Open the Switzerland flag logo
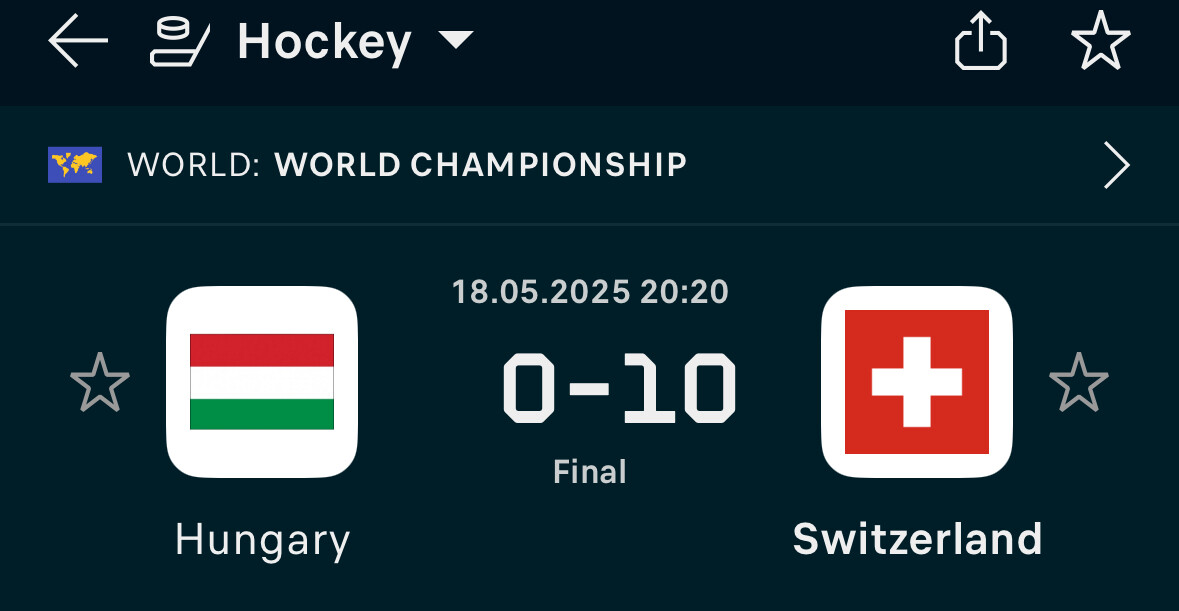The width and height of the screenshot is (1179, 611). pyautogui.click(x=917, y=382)
